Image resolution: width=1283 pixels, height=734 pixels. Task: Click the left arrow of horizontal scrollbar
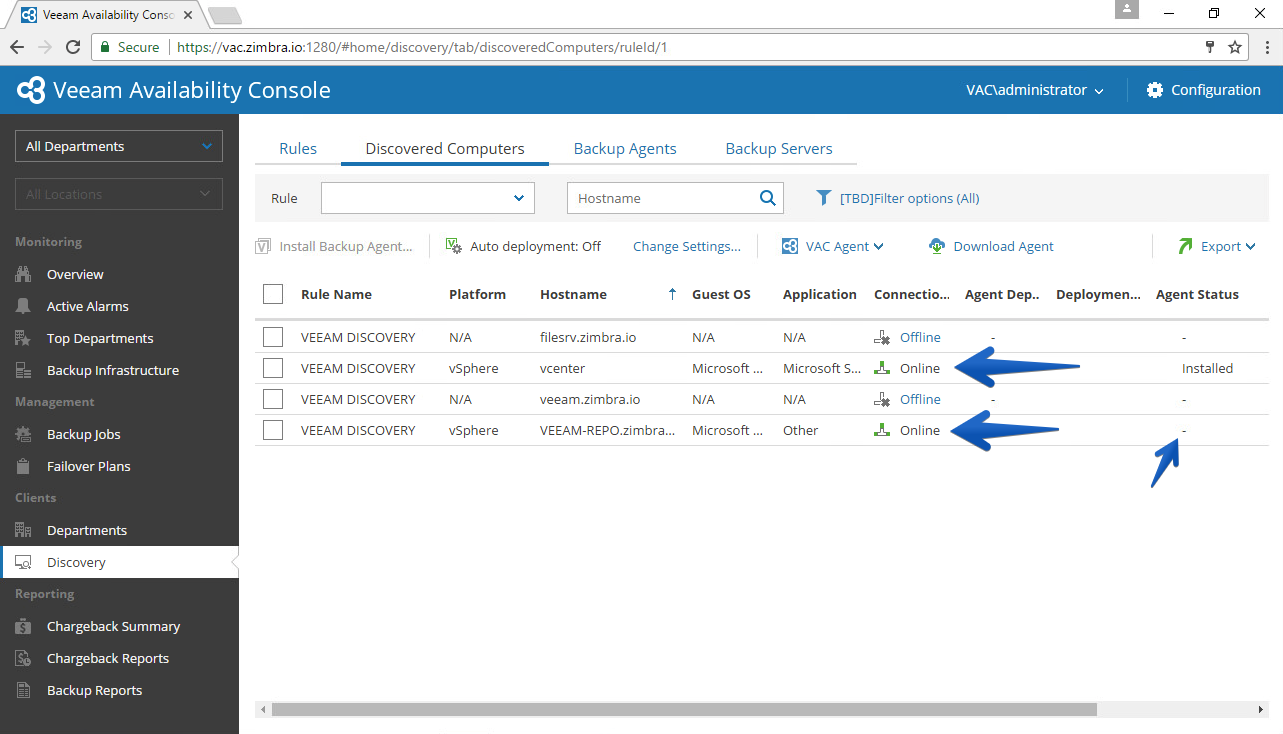pyautogui.click(x=263, y=709)
